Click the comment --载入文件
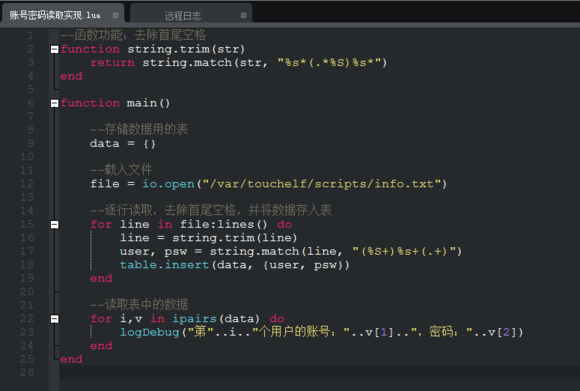580x391 pixels. [x=121, y=170]
